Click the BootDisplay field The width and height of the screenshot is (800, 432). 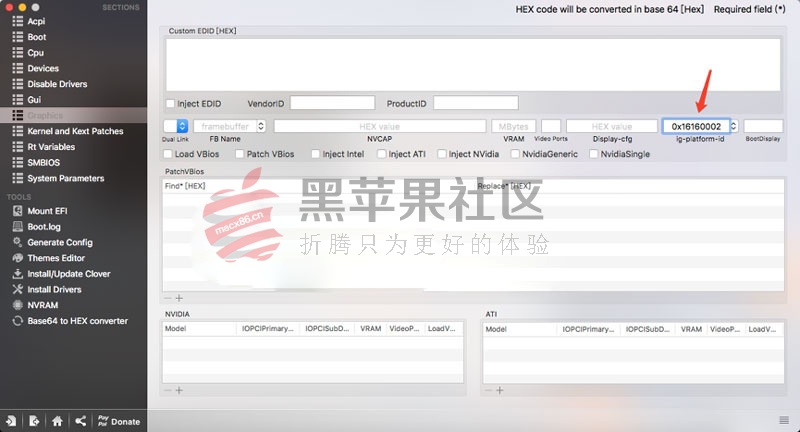click(763, 126)
